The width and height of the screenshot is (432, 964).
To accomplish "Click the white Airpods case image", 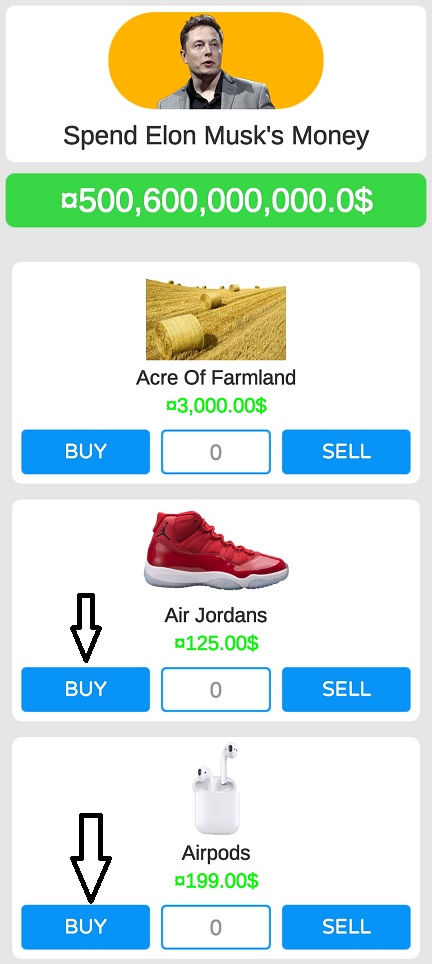I will (216, 789).
